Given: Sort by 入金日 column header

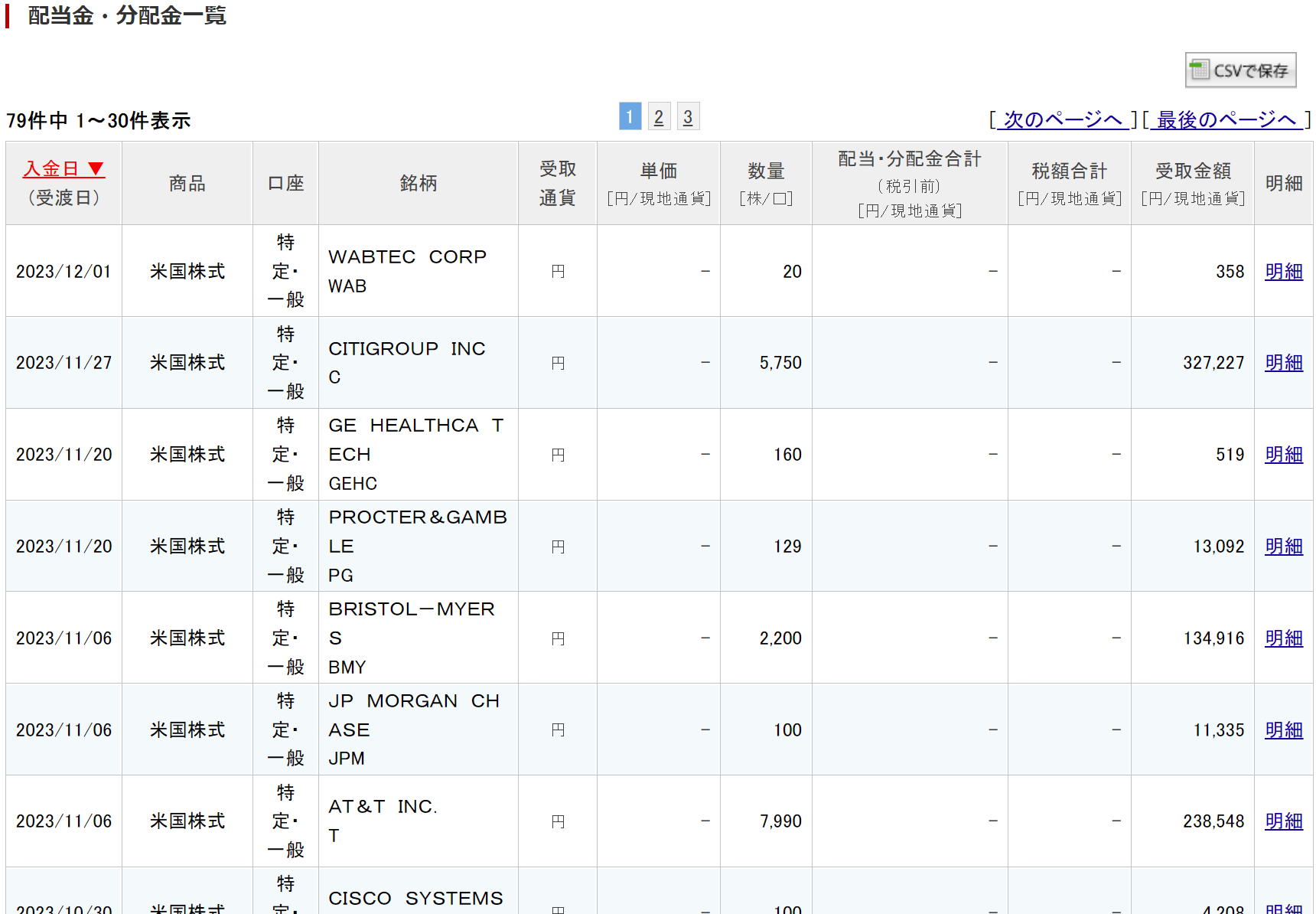Looking at the screenshot, I should pyautogui.click(x=64, y=169).
